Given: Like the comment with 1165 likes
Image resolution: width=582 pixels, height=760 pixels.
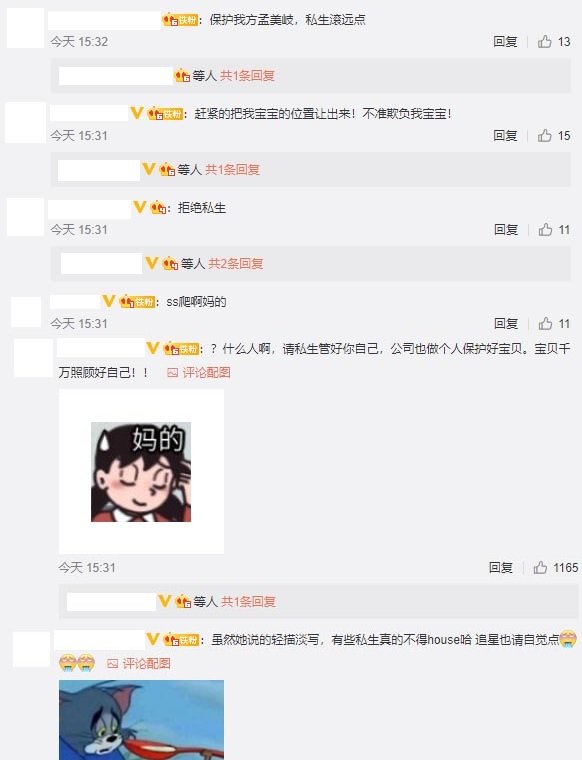Looking at the screenshot, I should pyautogui.click(x=540, y=568).
